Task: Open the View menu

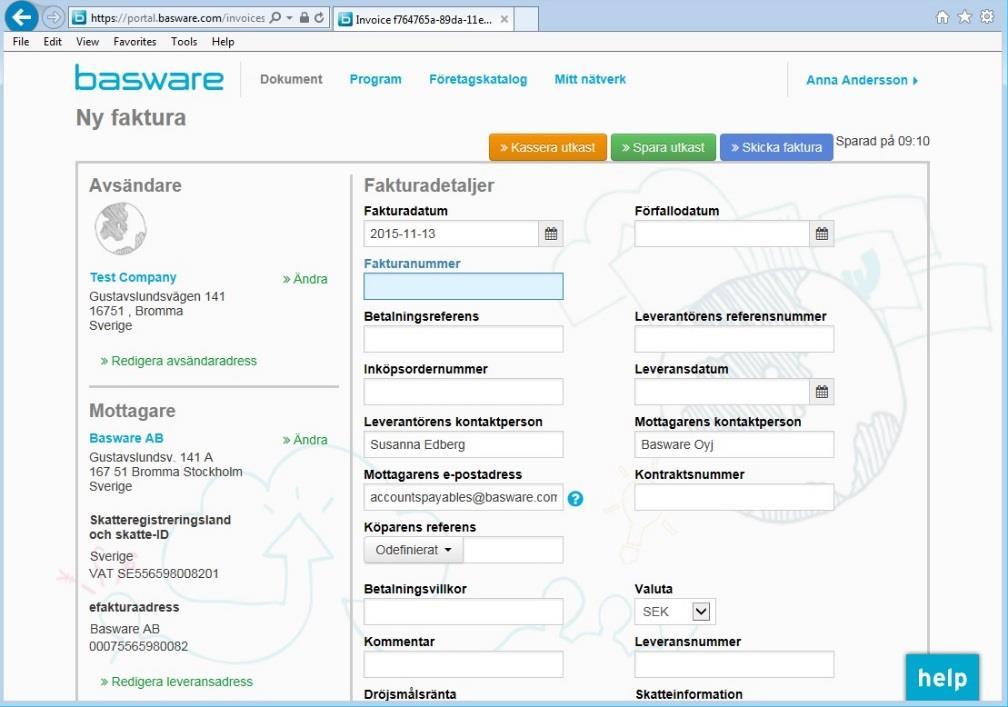Action: pyautogui.click(x=87, y=42)
